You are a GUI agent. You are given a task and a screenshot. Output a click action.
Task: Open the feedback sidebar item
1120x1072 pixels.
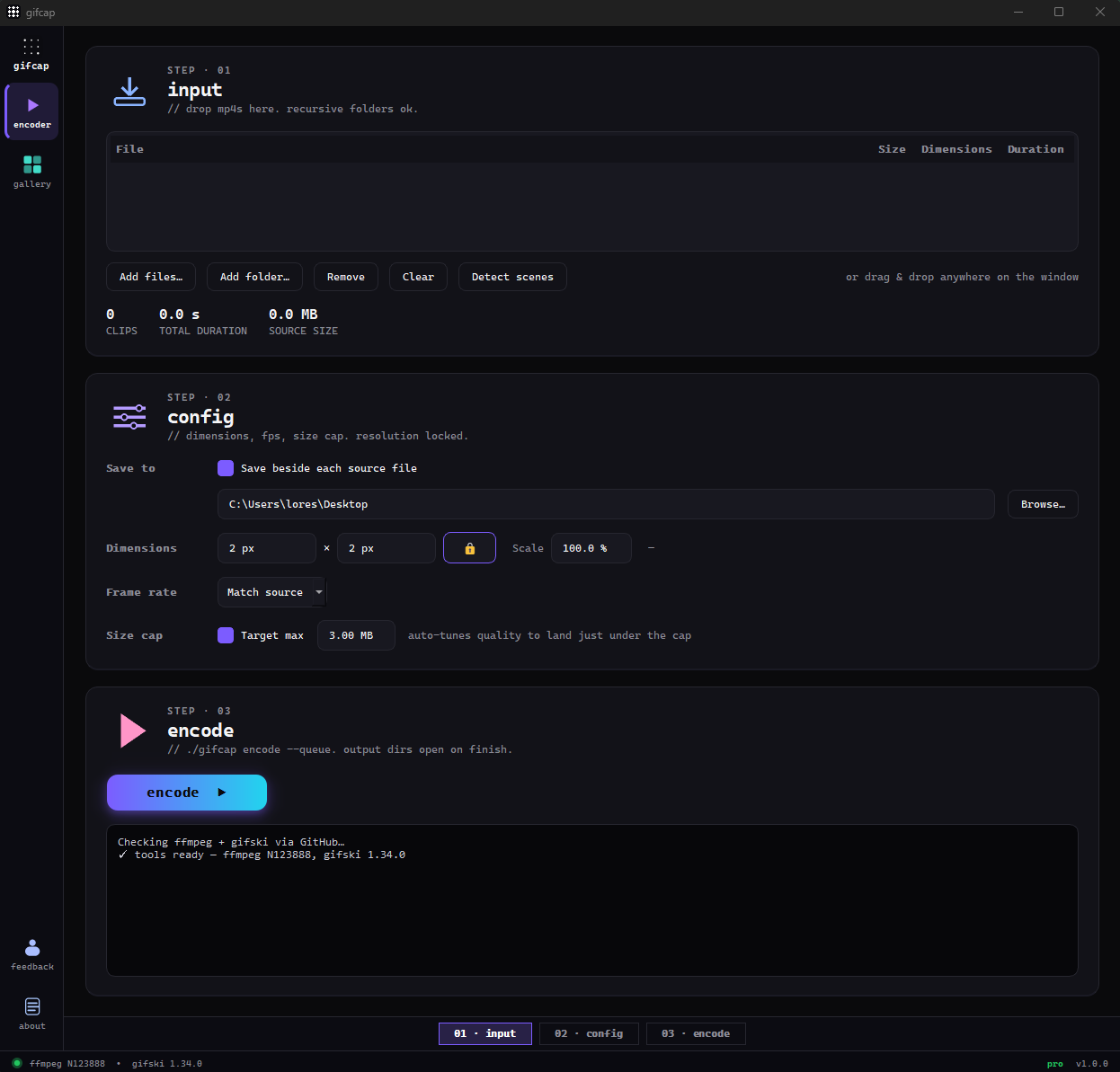coord(32,954)
